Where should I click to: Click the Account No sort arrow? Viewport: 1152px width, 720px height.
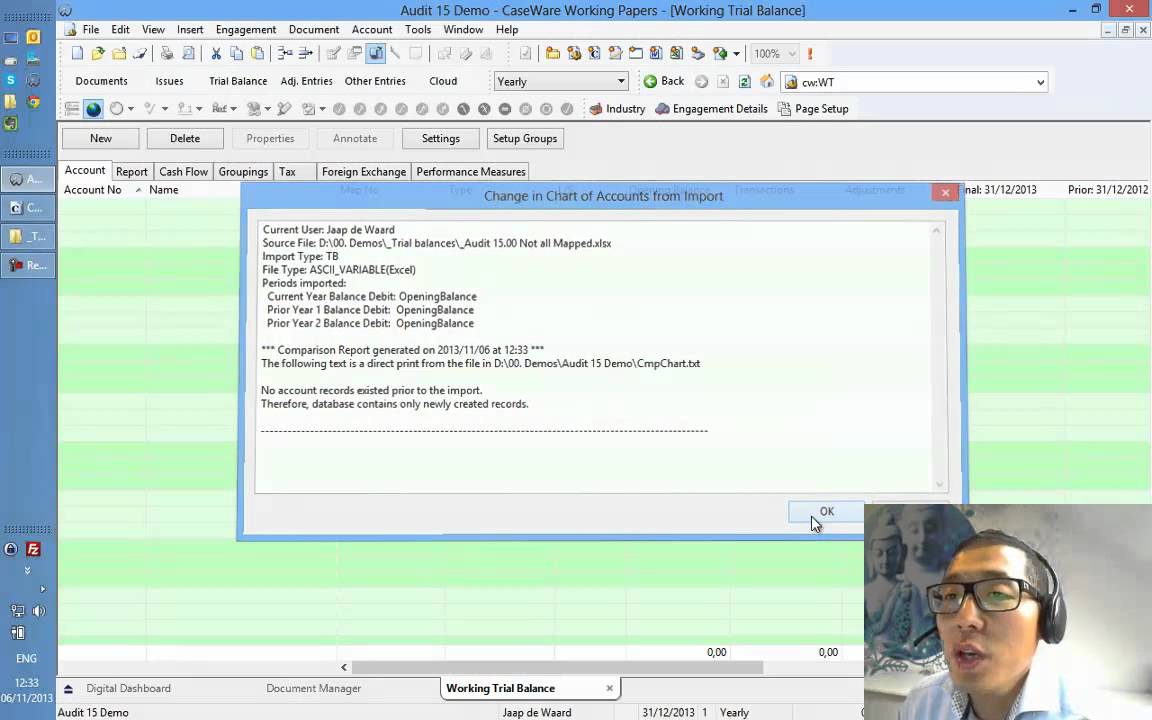coord(138,190)
